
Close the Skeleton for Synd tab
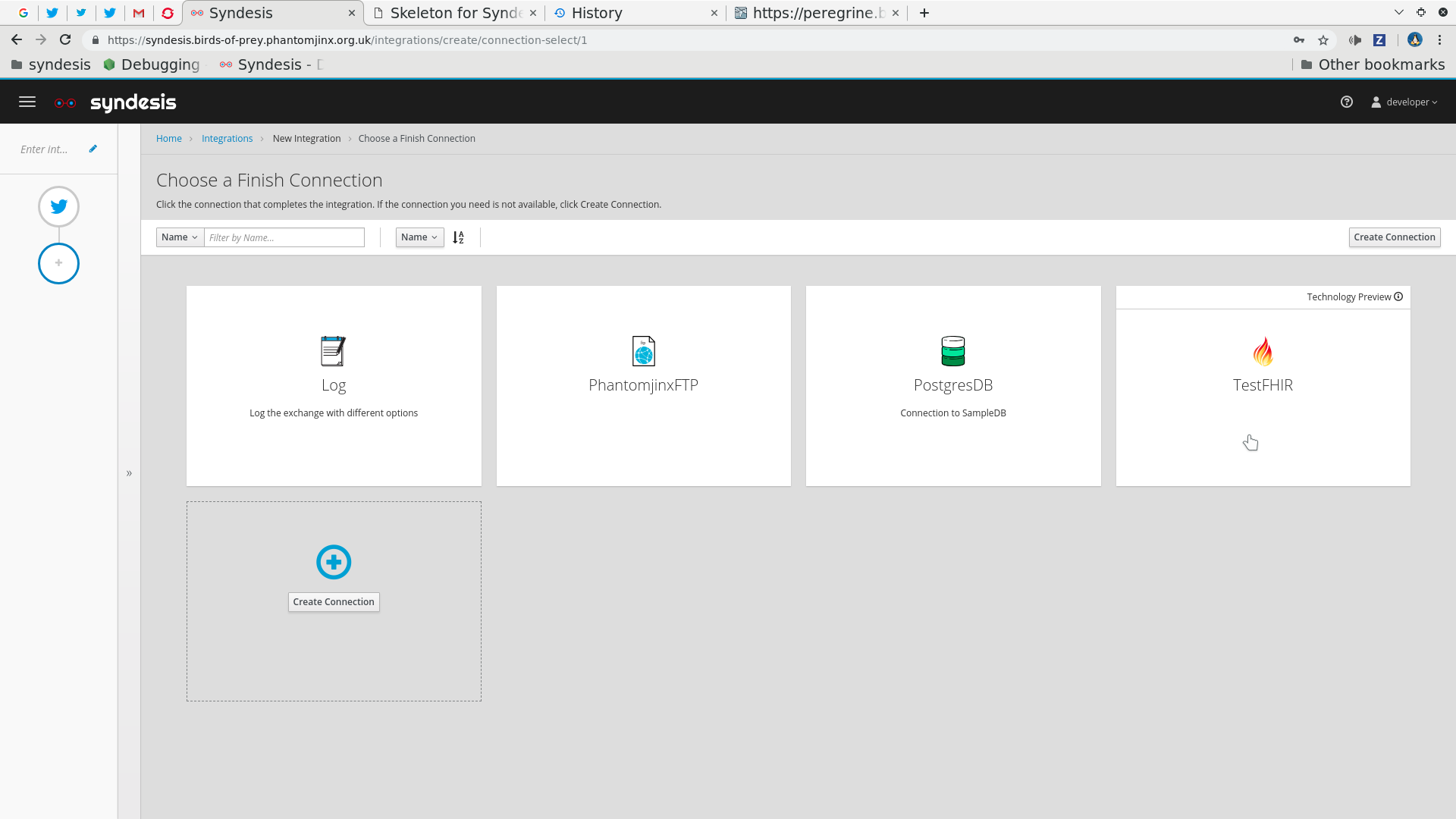click(x=533, y=13)
